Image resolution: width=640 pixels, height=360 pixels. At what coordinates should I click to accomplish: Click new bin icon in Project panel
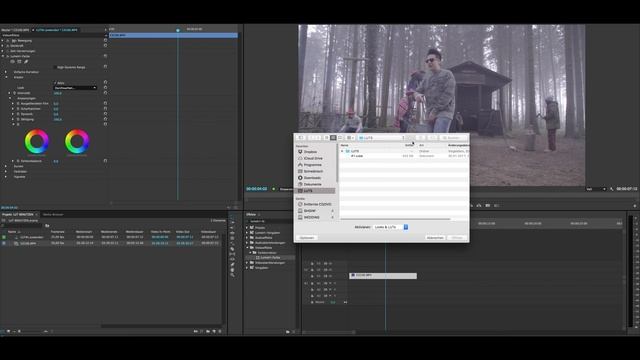(x=208, y=331)
